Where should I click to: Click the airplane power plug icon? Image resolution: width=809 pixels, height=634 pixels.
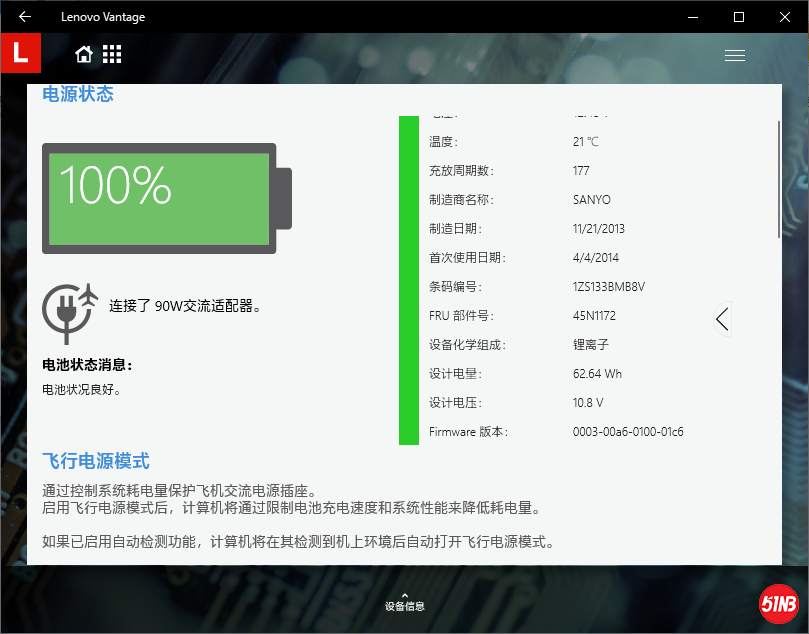point(70,308)
